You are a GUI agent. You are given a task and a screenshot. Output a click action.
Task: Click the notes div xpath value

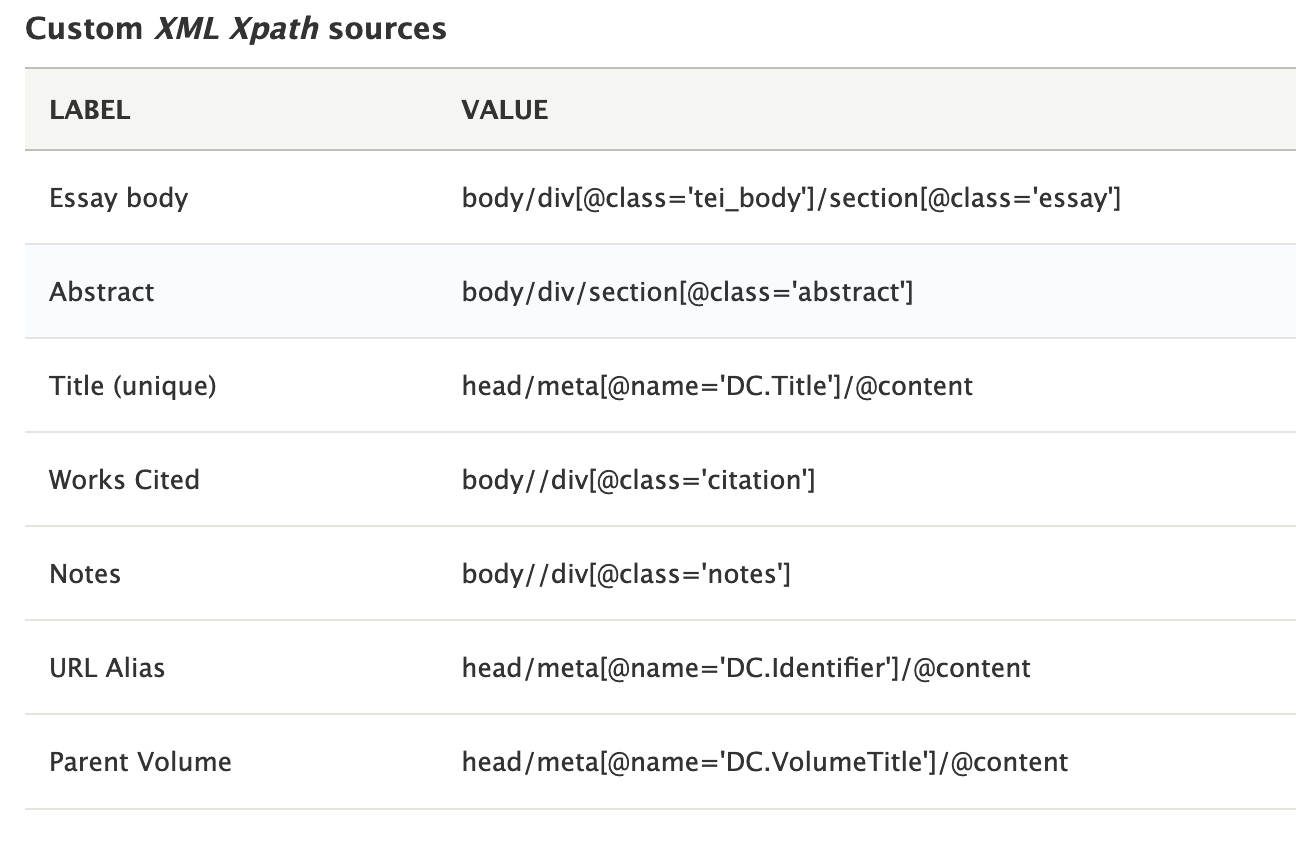coord(626,575)
